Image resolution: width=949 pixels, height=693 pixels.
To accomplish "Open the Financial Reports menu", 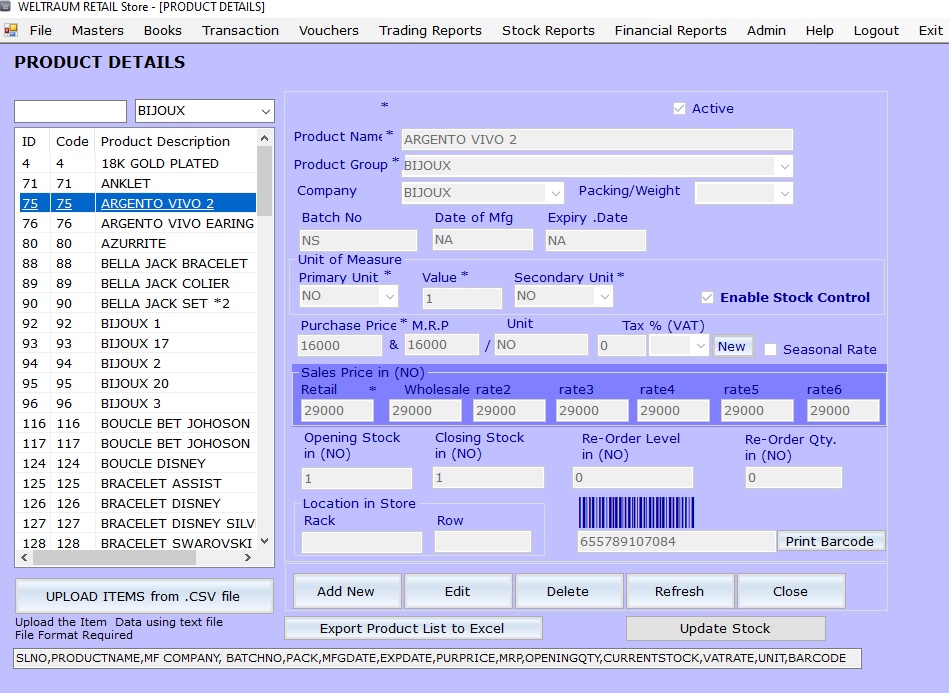I will pyautogui.click(x=671, y=30).
